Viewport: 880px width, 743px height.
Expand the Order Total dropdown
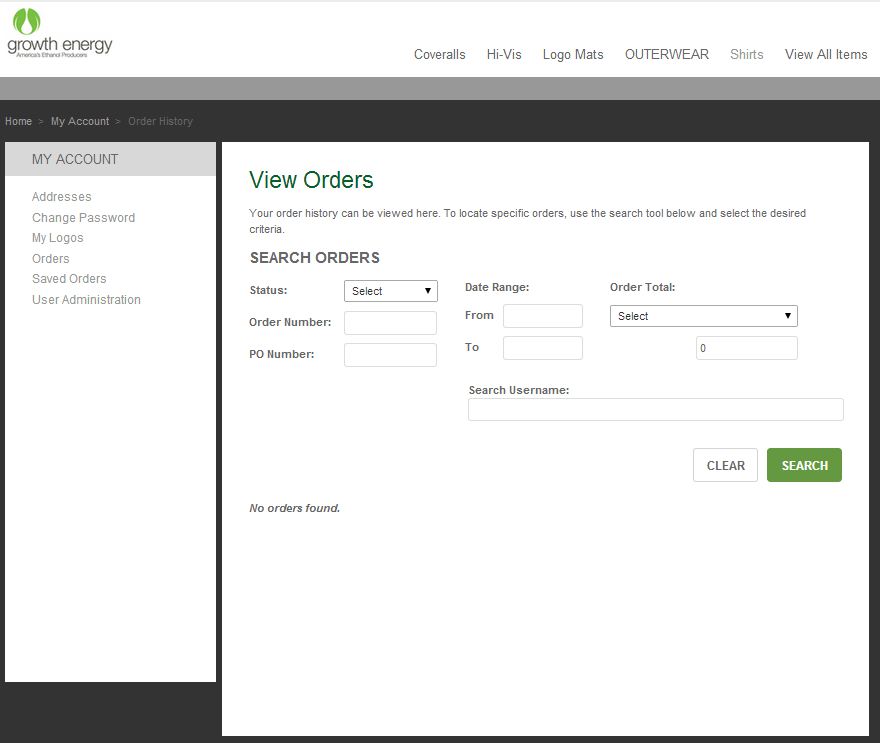point(703,316)
